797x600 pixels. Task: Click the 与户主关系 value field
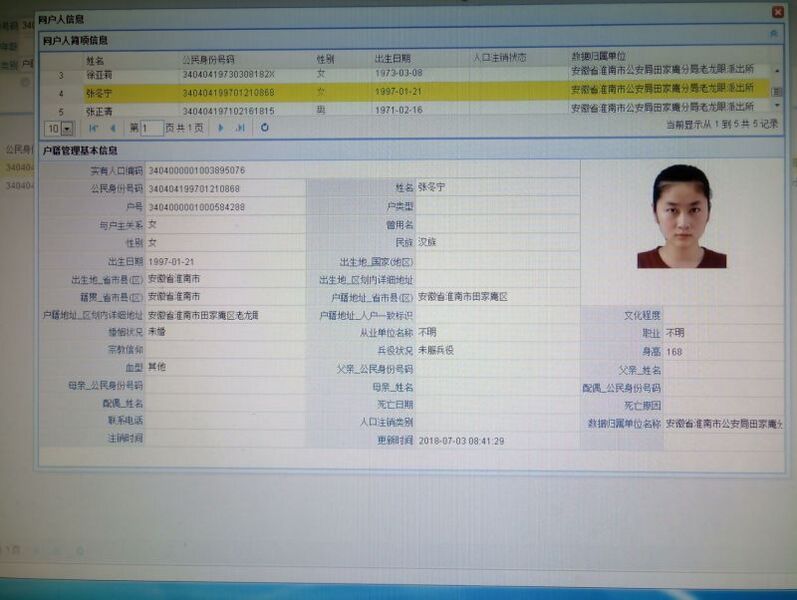(226, 225)
